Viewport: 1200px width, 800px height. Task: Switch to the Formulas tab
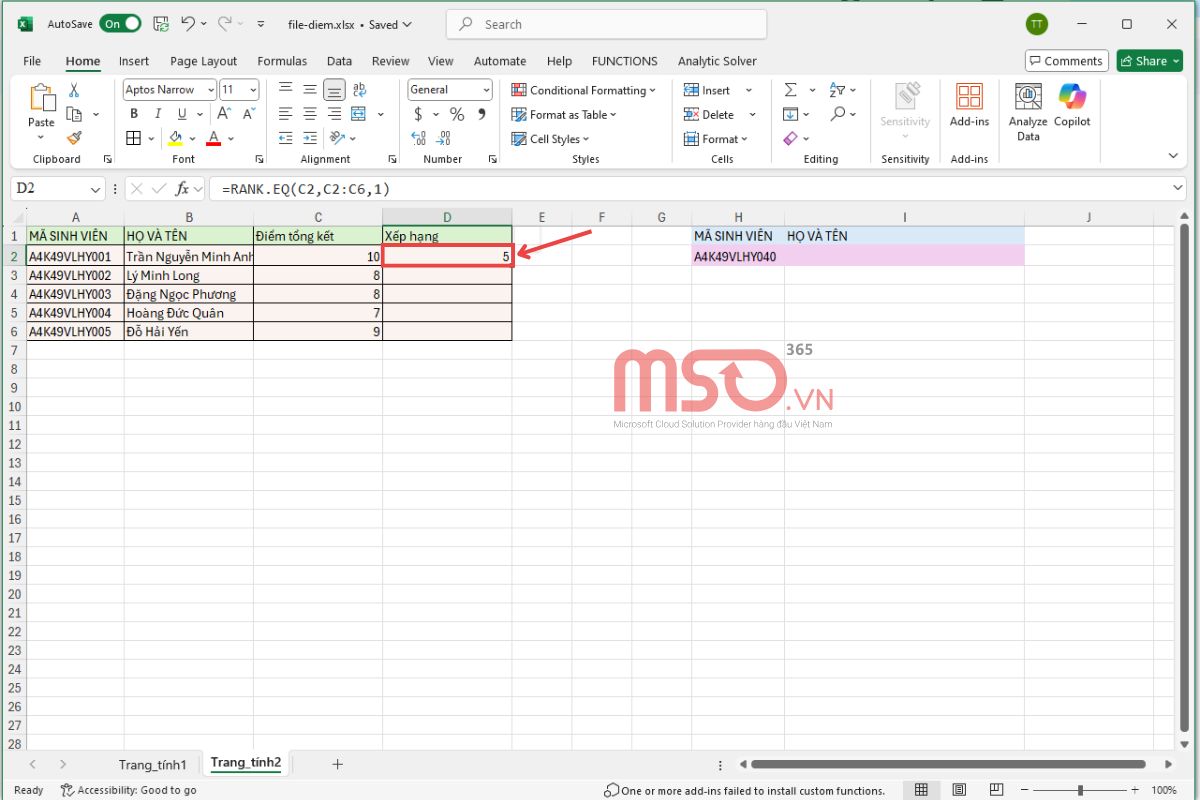[x=282, y=61]
